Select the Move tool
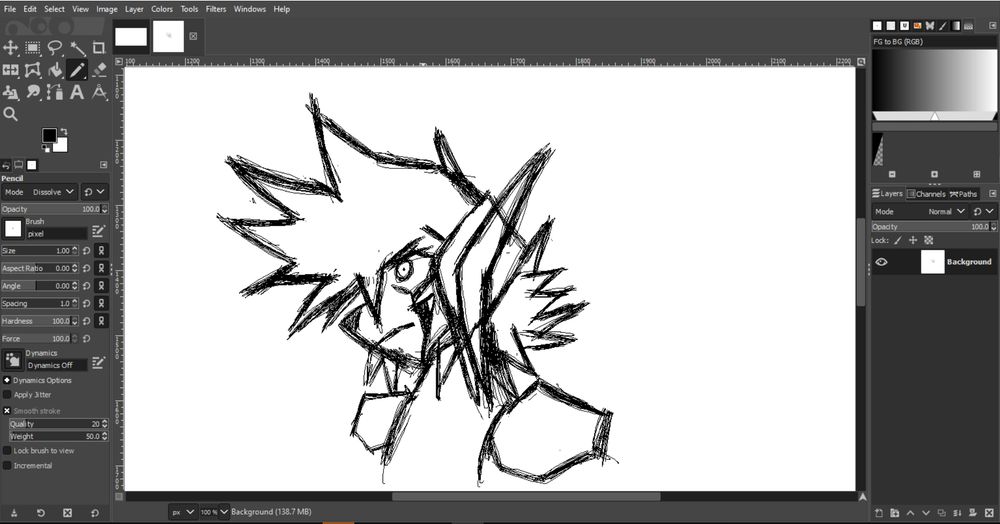Viewport: 1000px width, 524px height. [11, 48]
